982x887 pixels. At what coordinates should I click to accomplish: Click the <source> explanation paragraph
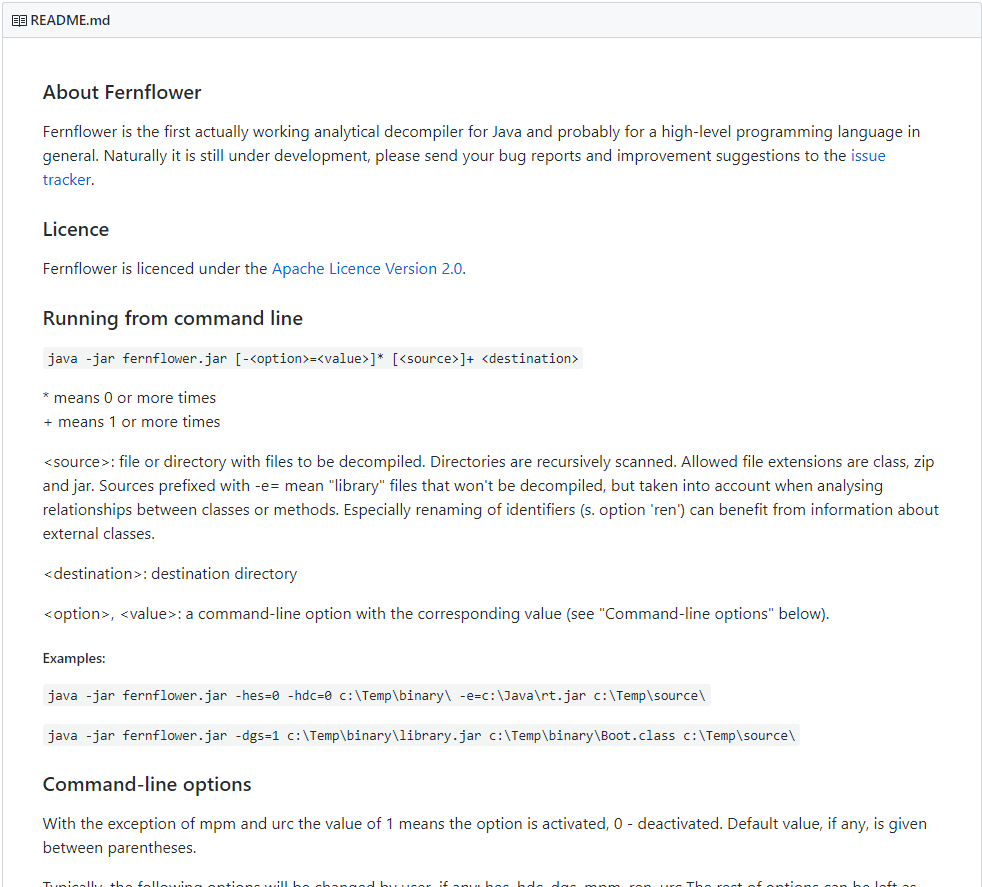pyautogui.click(x=488, y=485)
